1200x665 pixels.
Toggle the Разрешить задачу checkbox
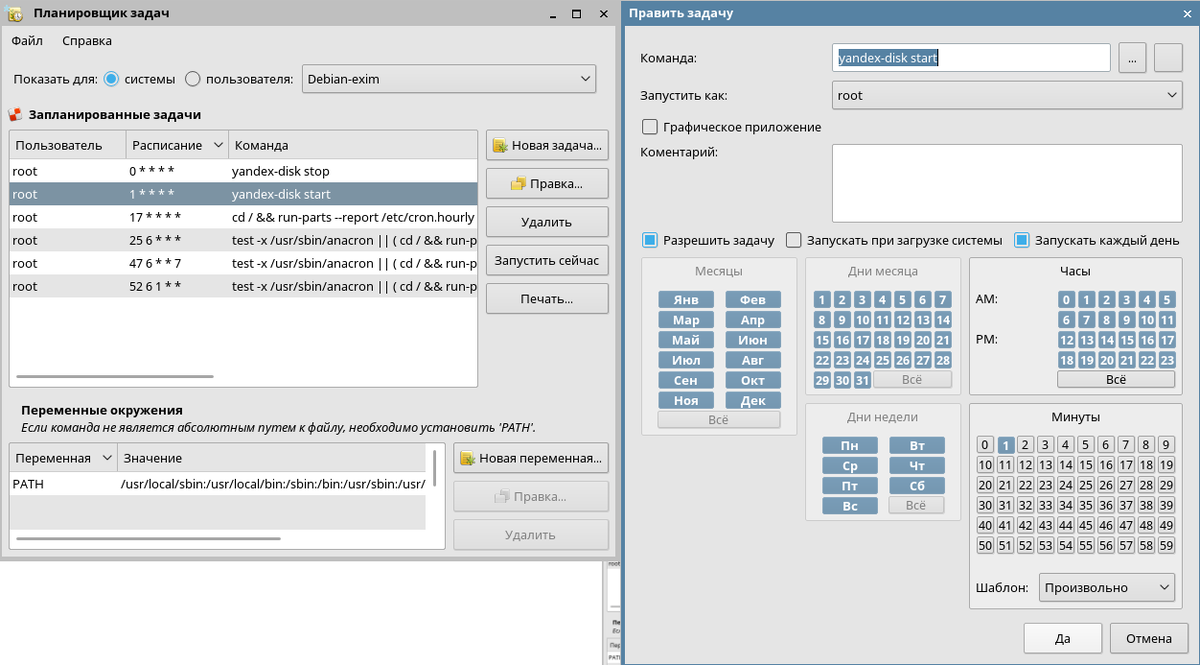(650, 240)
